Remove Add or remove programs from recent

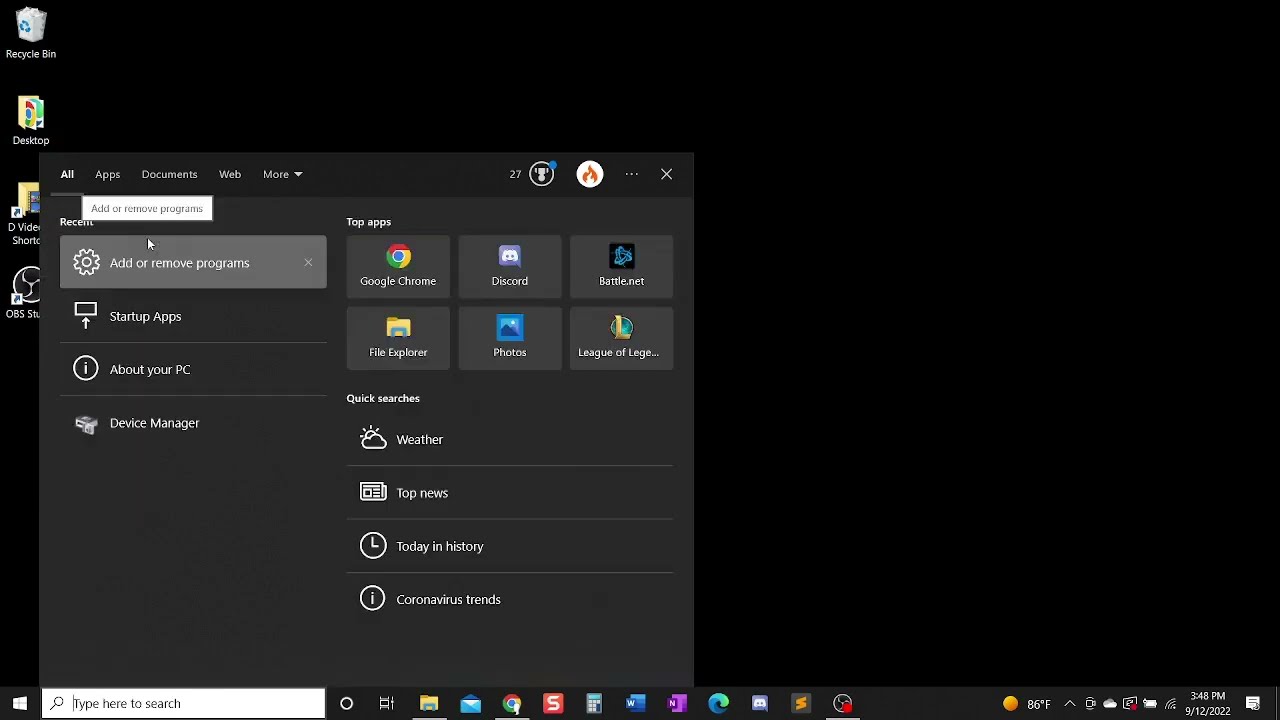click(308, 262)
